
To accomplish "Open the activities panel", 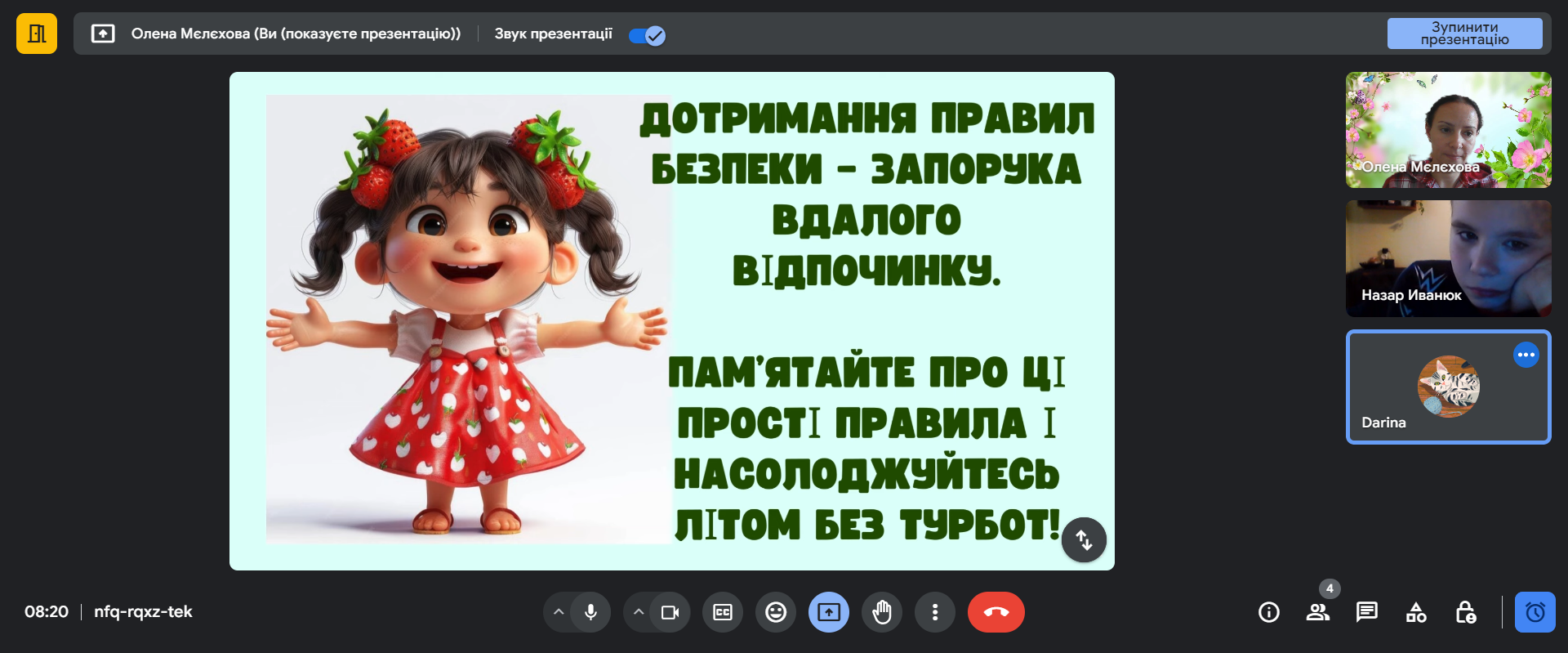I will 1416,612.
